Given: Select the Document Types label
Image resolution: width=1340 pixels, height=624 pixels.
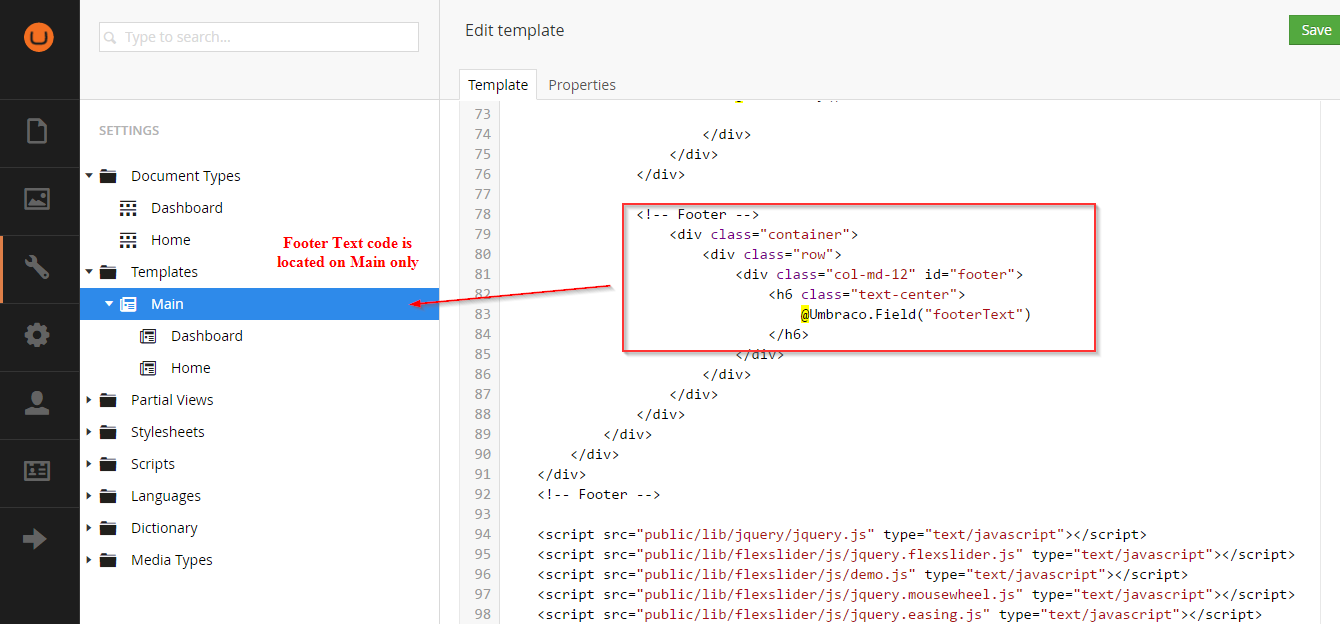Looking at the screenshot, I should (186, 176).
